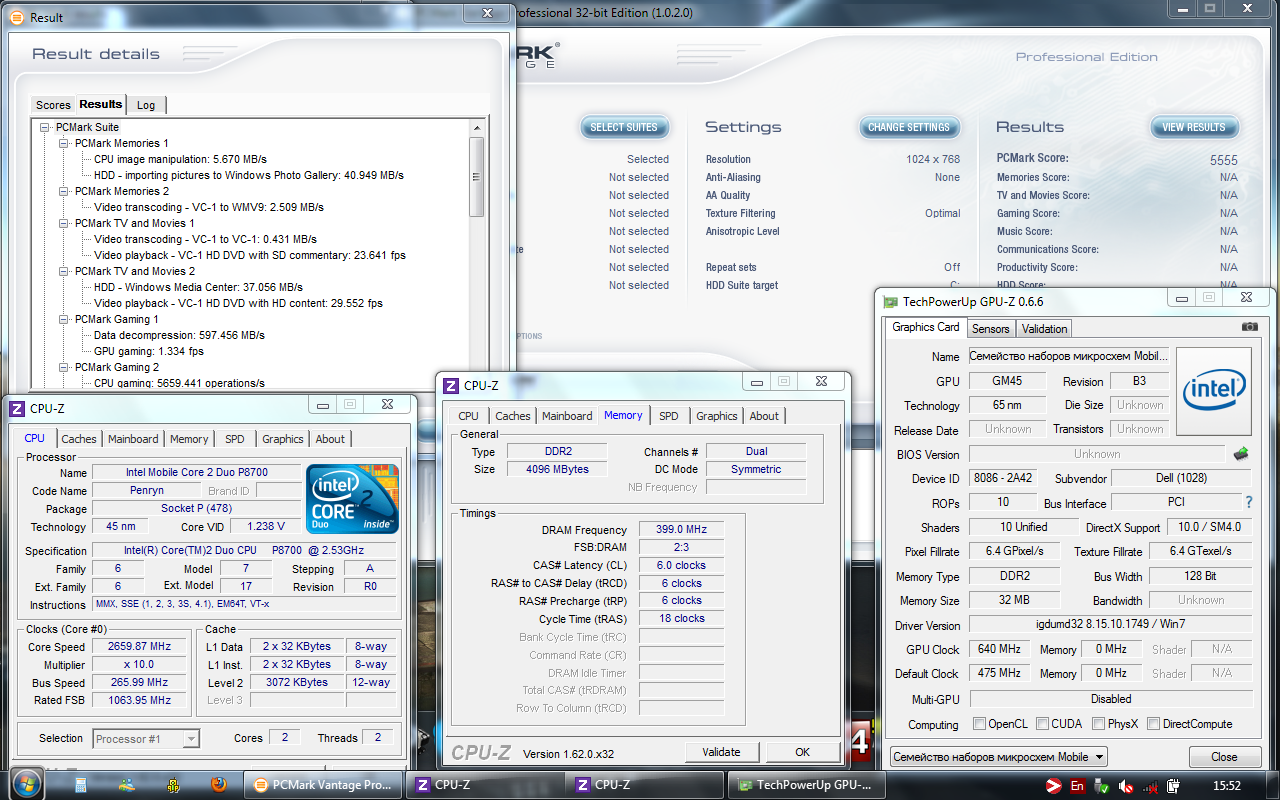This screenshot has width=1280, height=800.
Task: Collapse the PCMark Gaming 2 node
Action: 63,367
